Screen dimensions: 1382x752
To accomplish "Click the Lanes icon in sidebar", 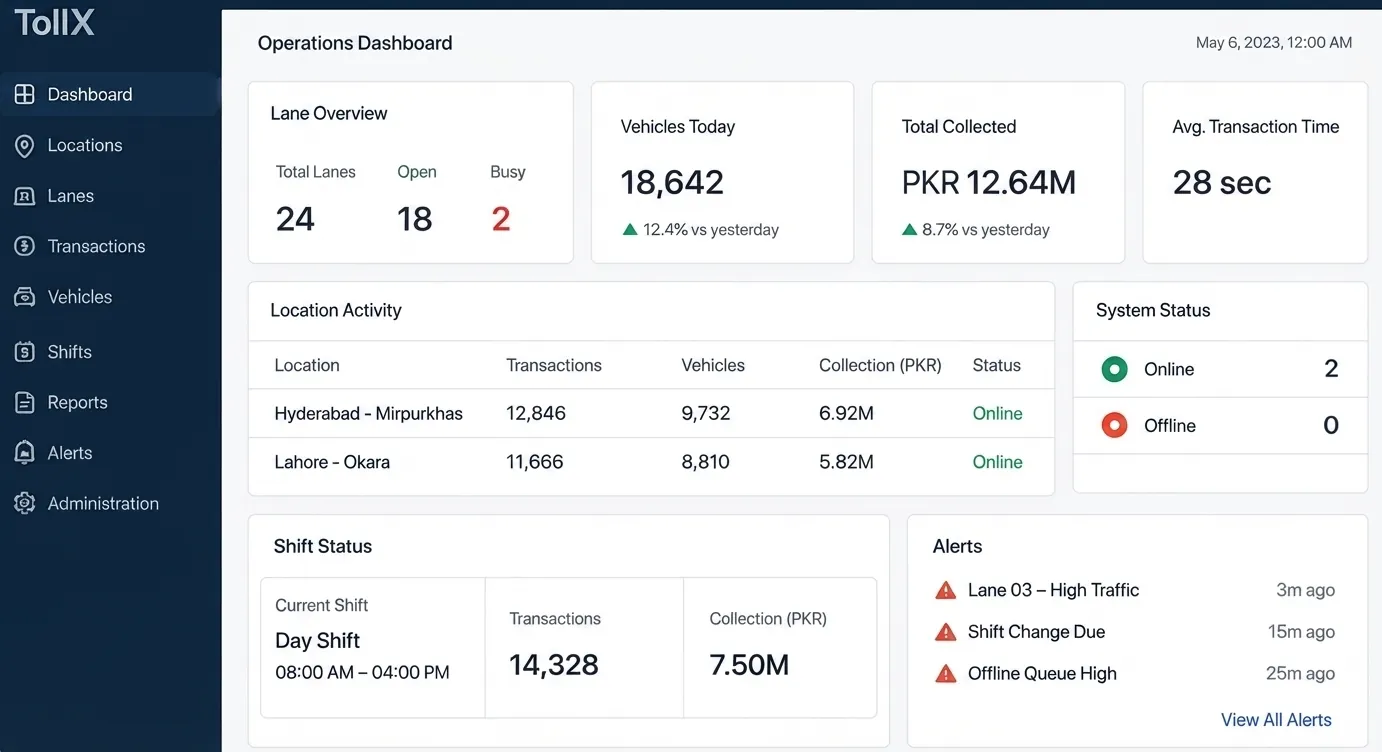I will click(x=25, y=196).
